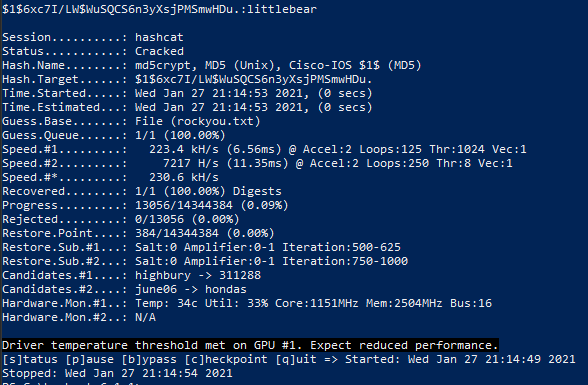Click the cracked password text littlebear
The width and height of the screenshot is (588, 385).
(x=282, y=9)
